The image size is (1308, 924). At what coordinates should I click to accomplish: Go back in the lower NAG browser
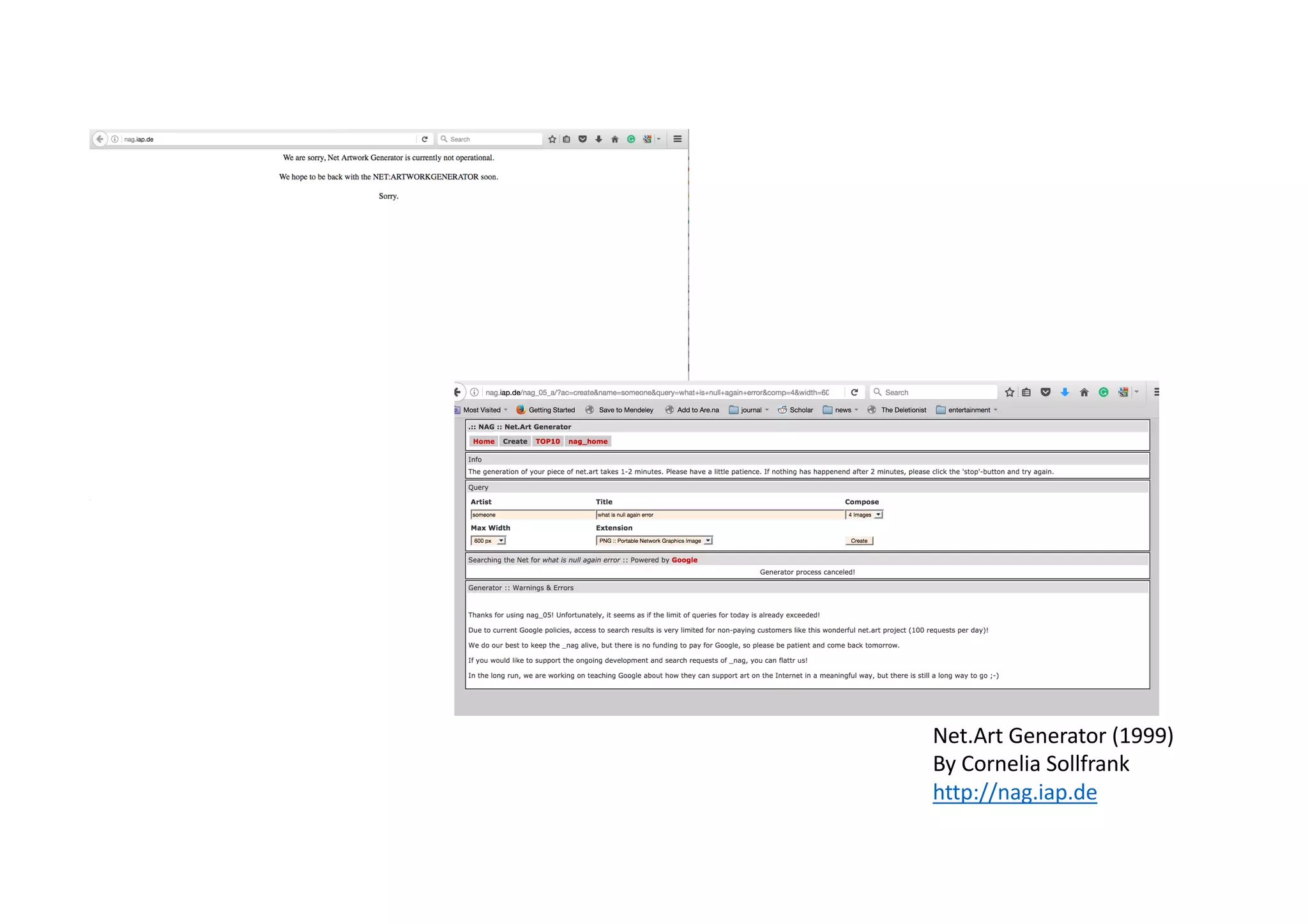click(x=457, y=392)
